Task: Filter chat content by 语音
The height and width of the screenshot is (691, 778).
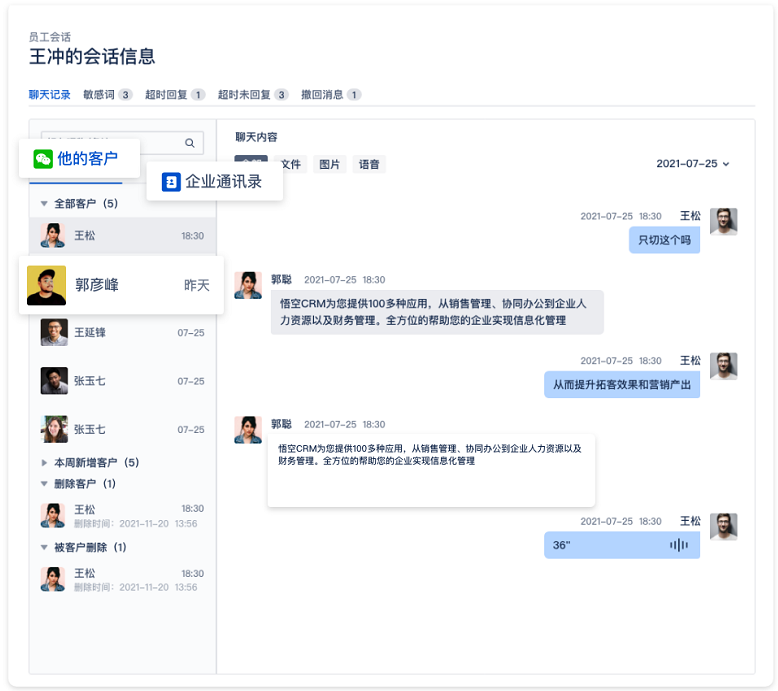Action: pyautogui.click(x=369, y=165)
